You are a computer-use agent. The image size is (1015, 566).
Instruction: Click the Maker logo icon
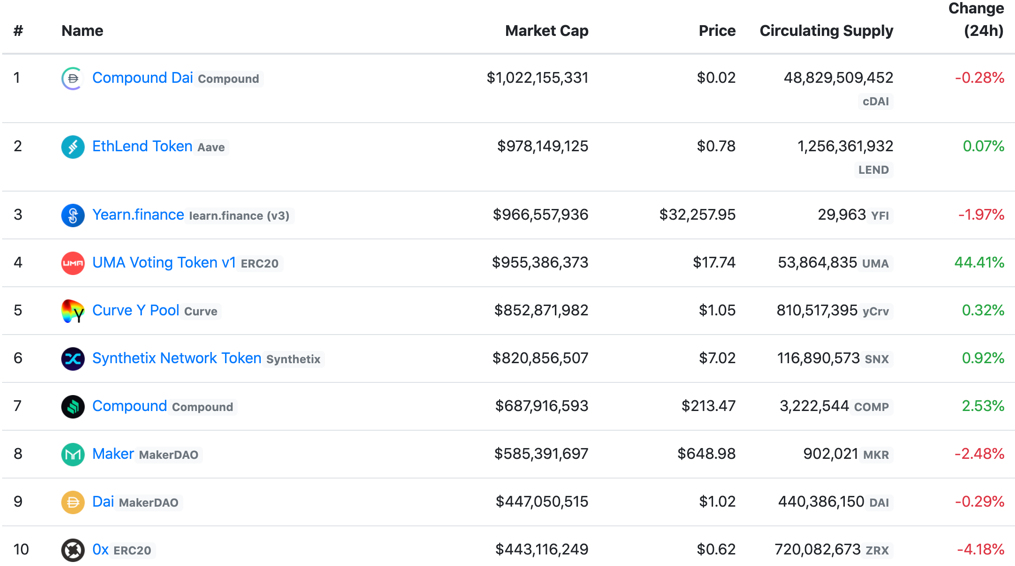72,455
